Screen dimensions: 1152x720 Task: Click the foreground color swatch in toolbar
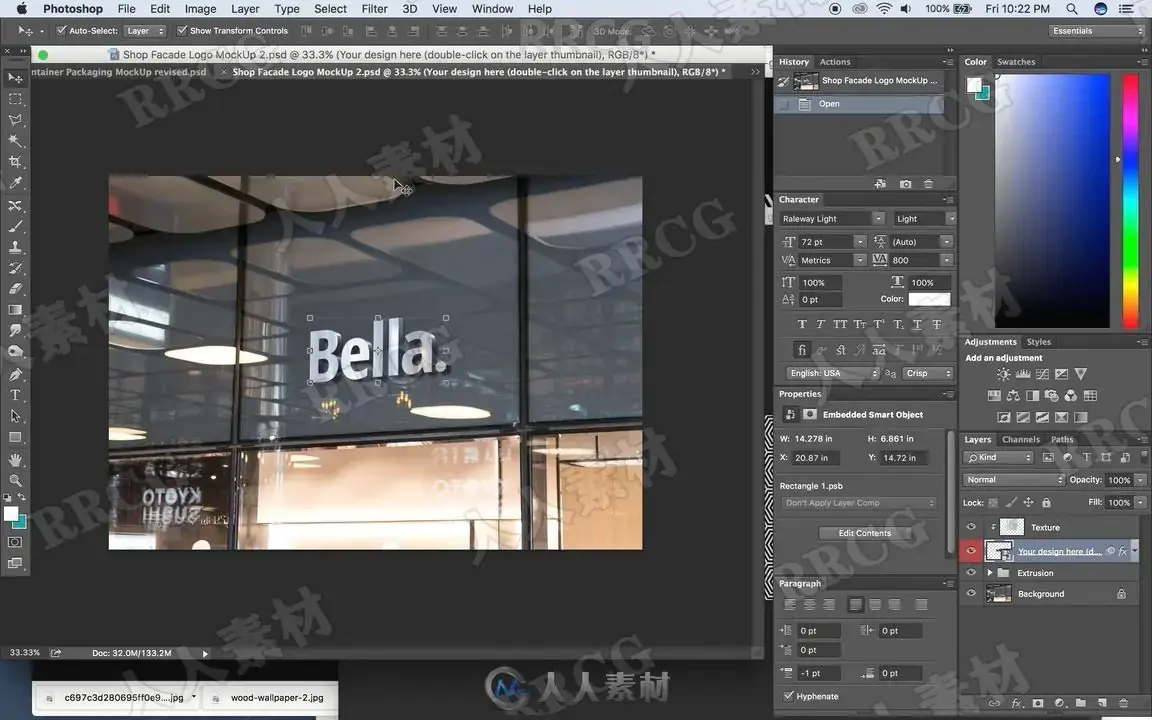coord(11,514)
